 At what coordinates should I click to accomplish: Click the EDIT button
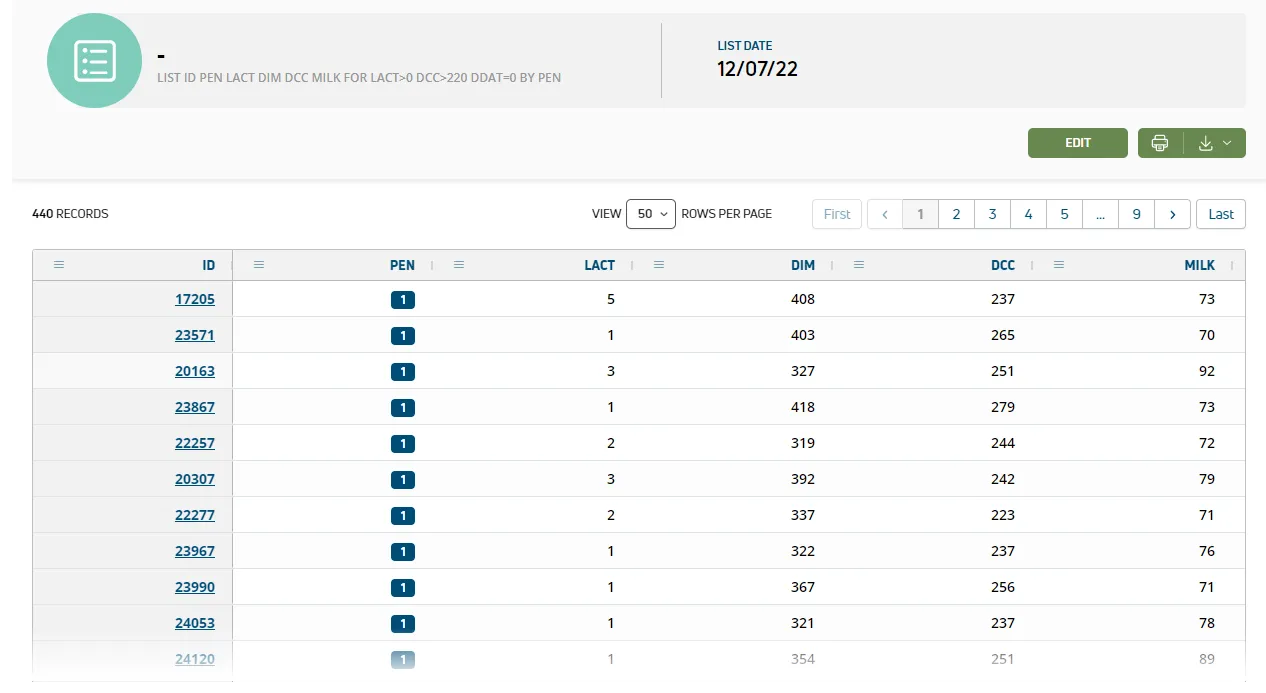click(1078, 143)
